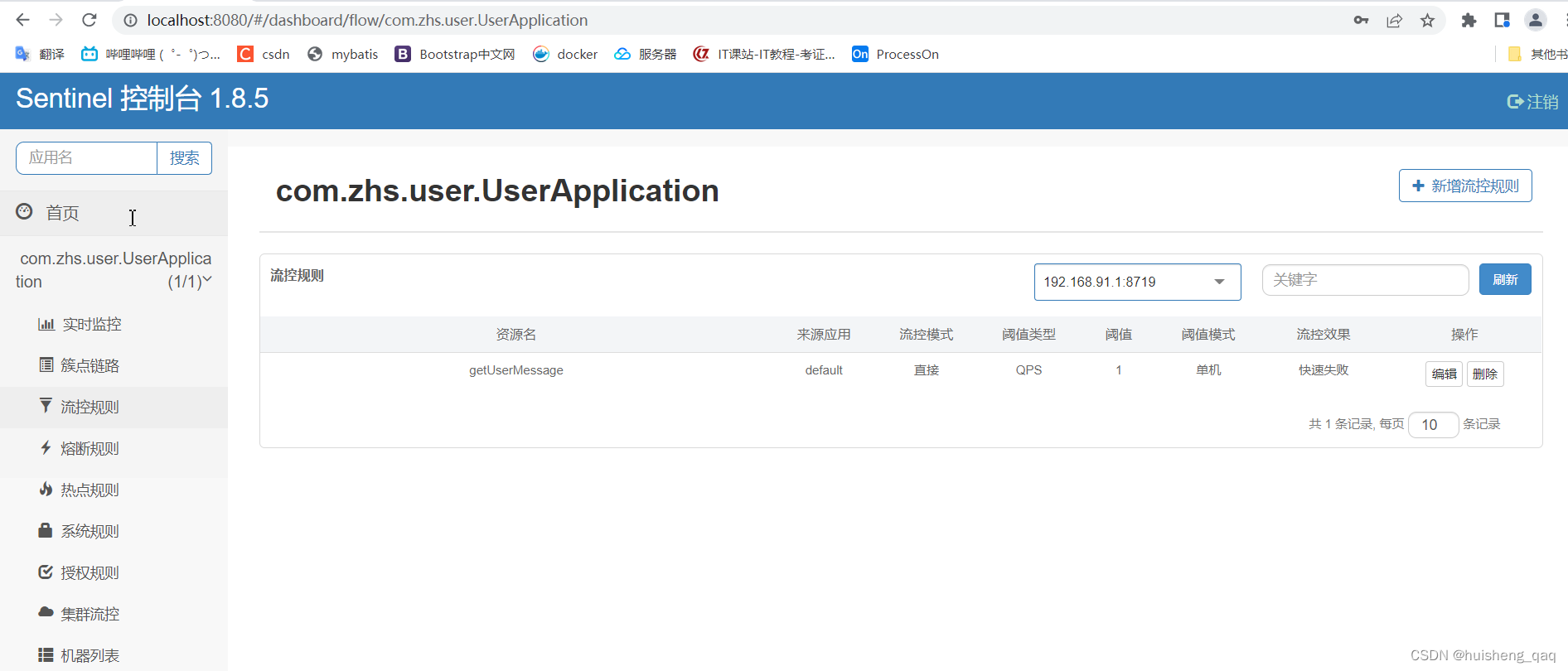Open the ProcessOn bookmark
Image resolution: width=1568 pixels, height=671 pixels.
(895, 54)
